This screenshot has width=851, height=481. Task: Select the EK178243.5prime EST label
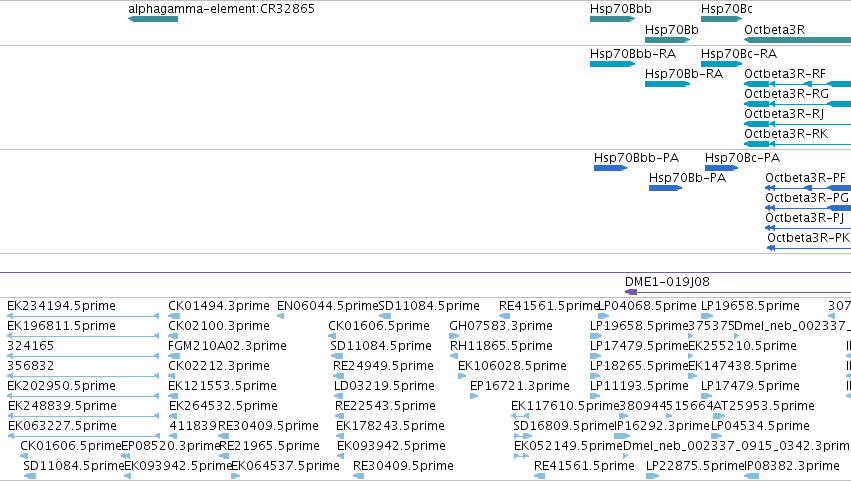click(x=390, y=426)
